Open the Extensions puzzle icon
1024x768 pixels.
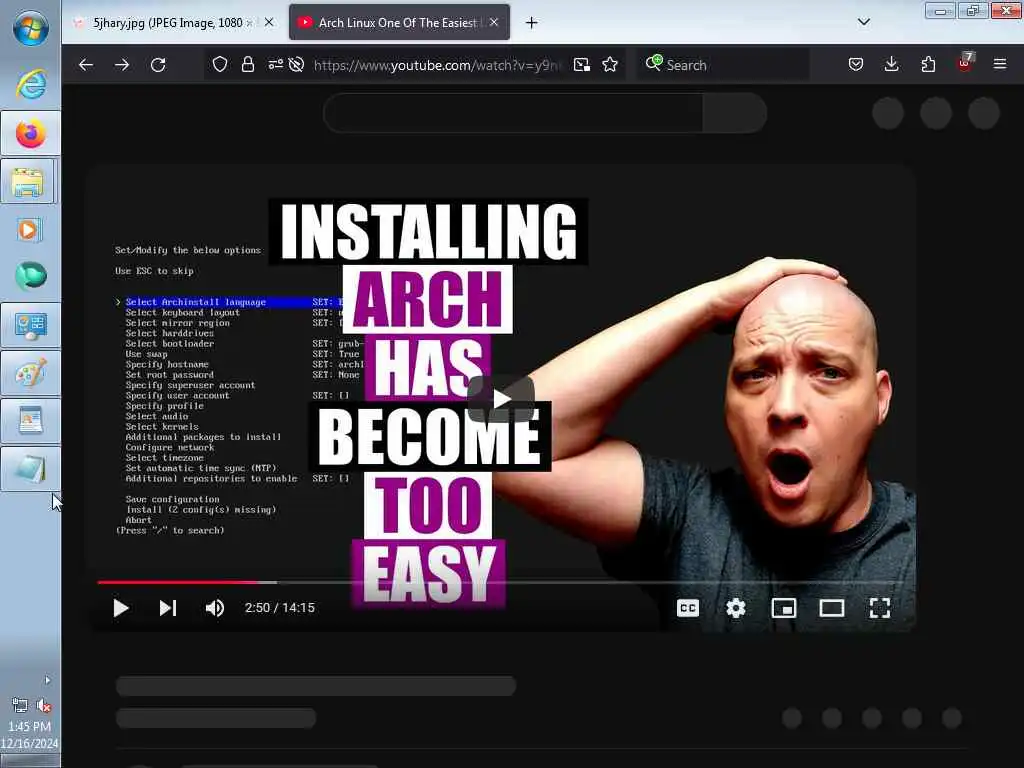pyautogui.click(x=928, y=65)
